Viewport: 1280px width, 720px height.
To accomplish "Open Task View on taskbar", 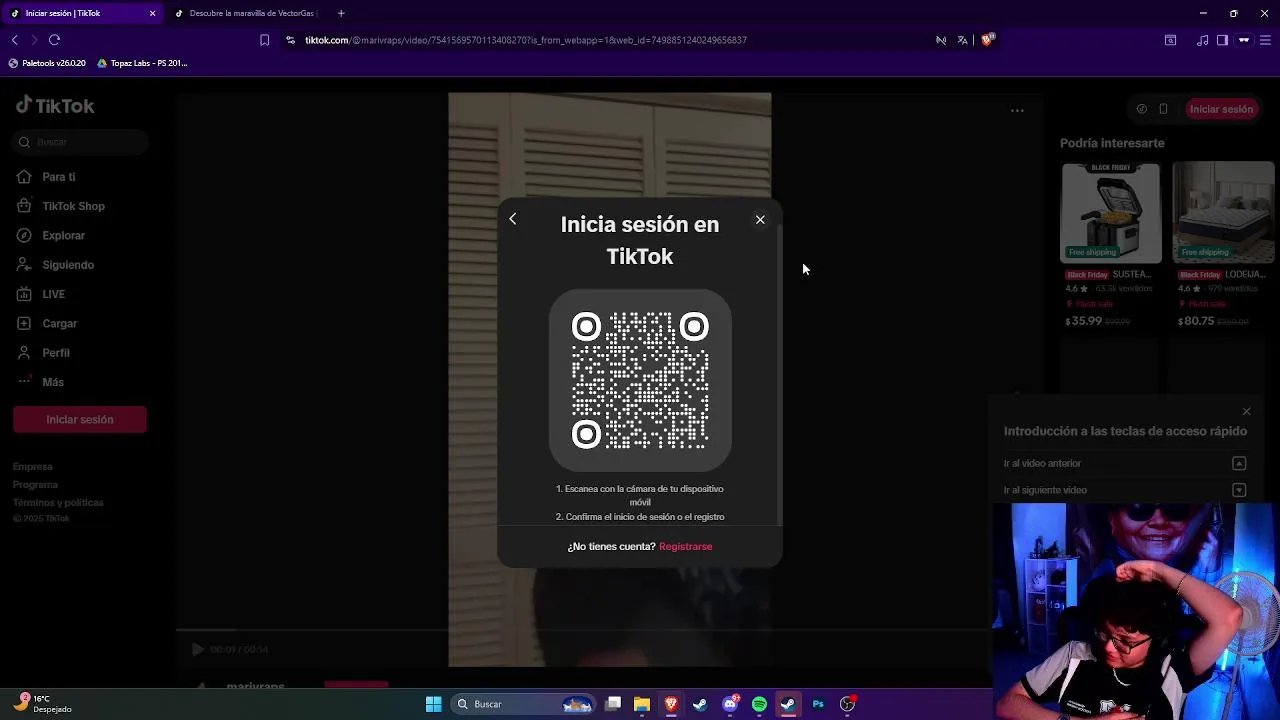I will 613,704.
